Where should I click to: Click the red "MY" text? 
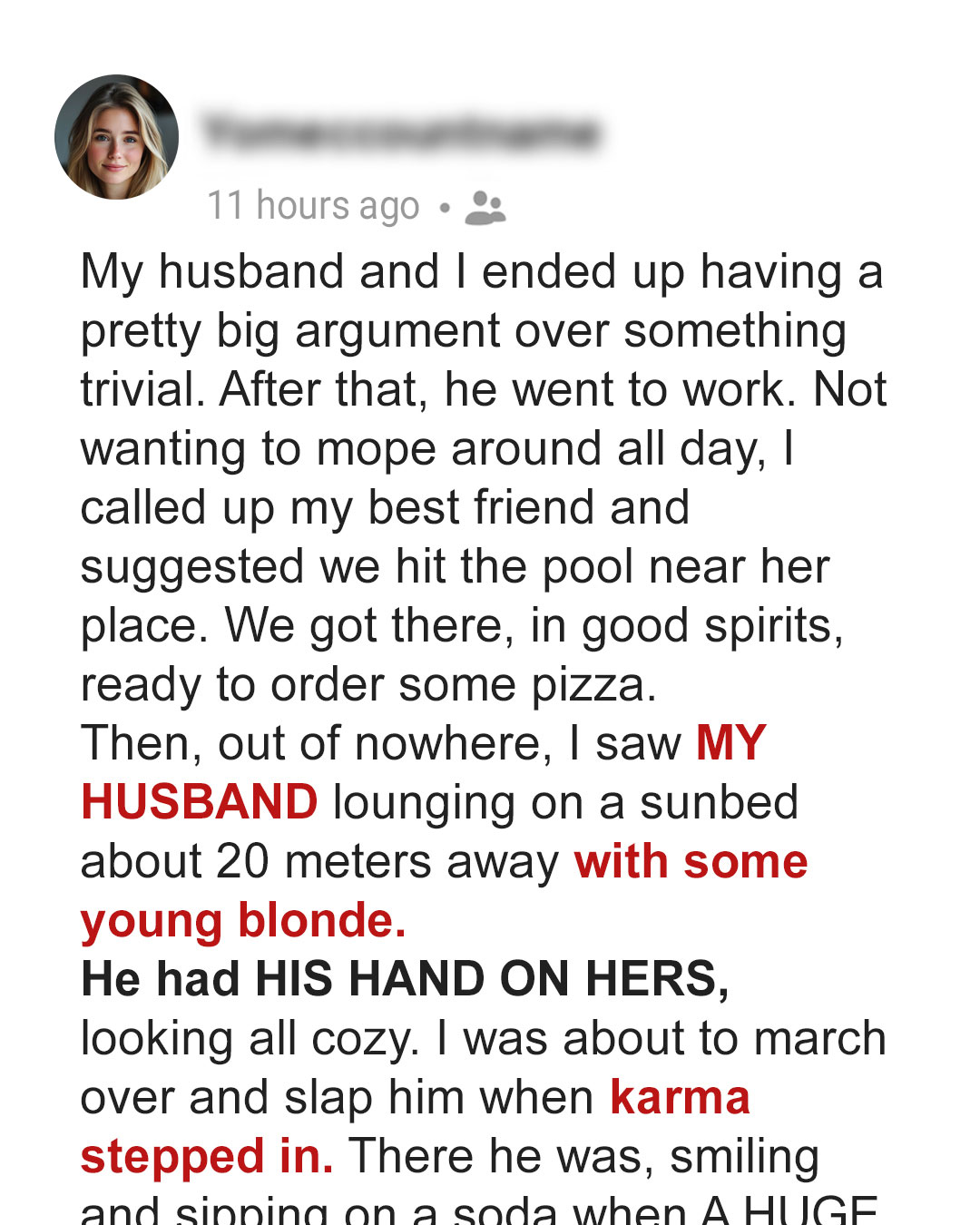tap(731, 743)
